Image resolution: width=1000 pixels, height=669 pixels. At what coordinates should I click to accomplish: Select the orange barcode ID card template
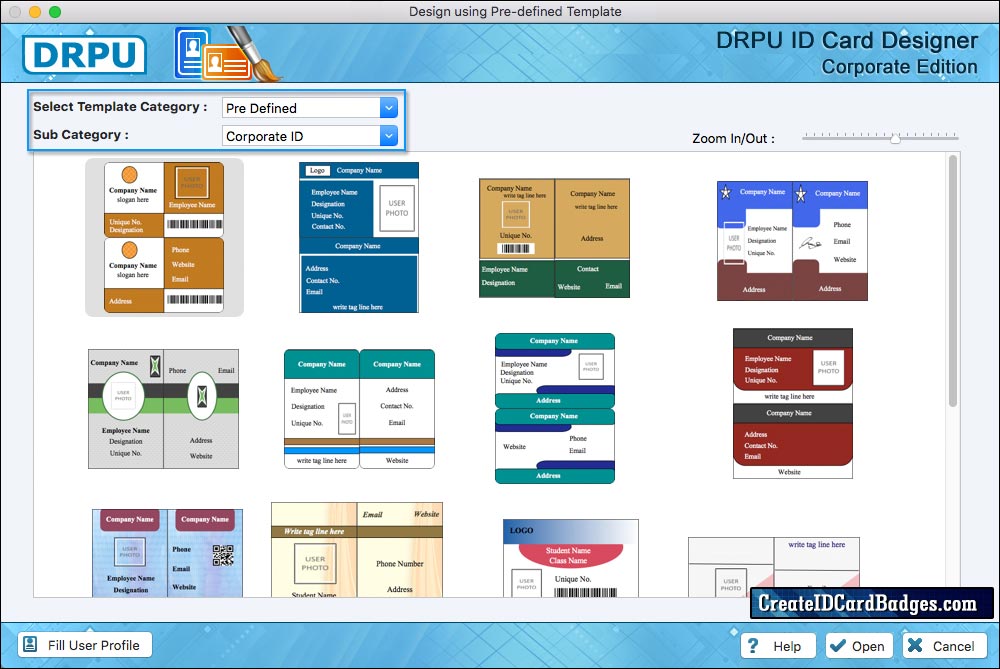click(164, 237)
